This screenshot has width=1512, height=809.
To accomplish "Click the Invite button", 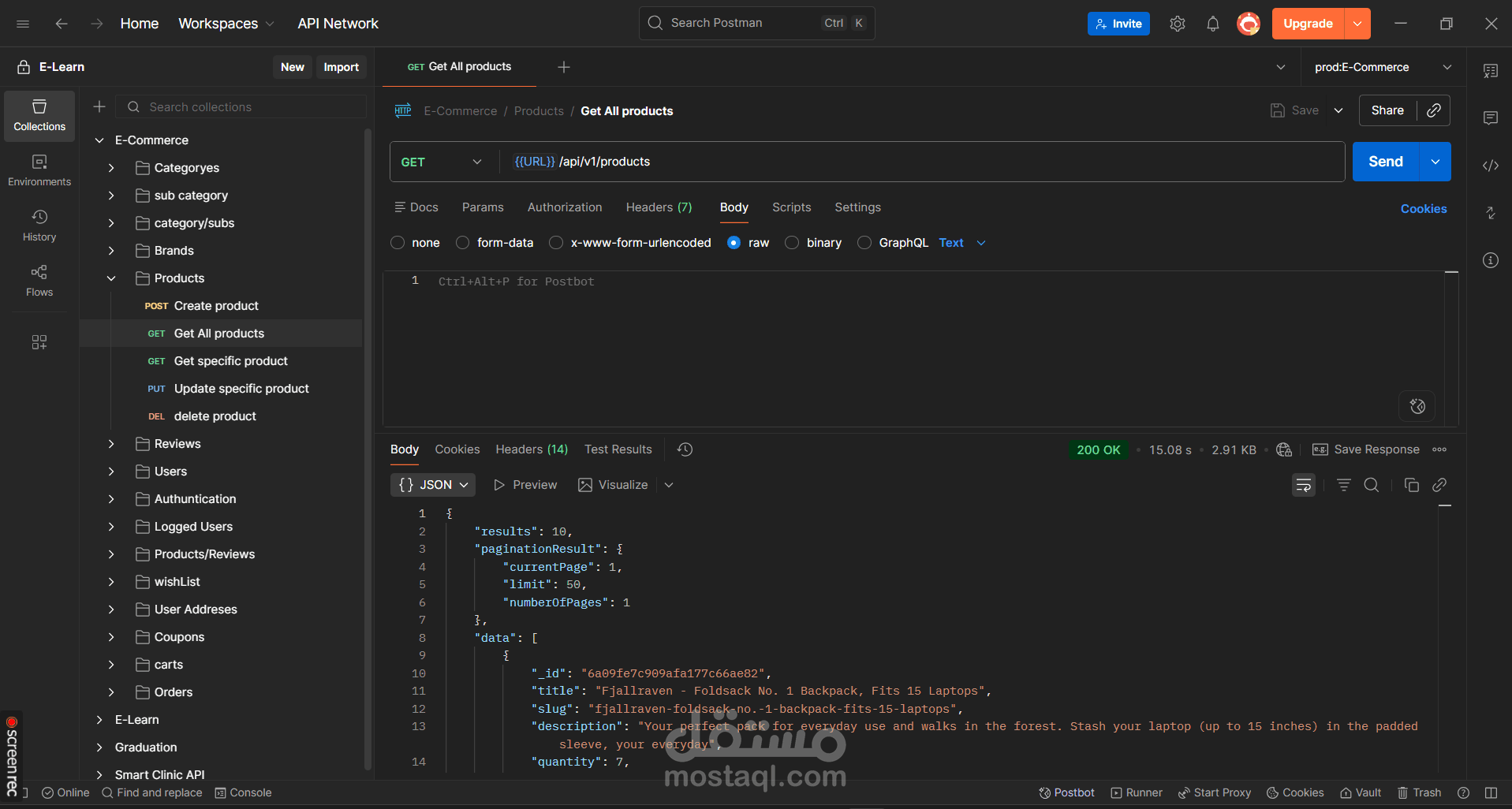I will click(x=1118, y=24).
